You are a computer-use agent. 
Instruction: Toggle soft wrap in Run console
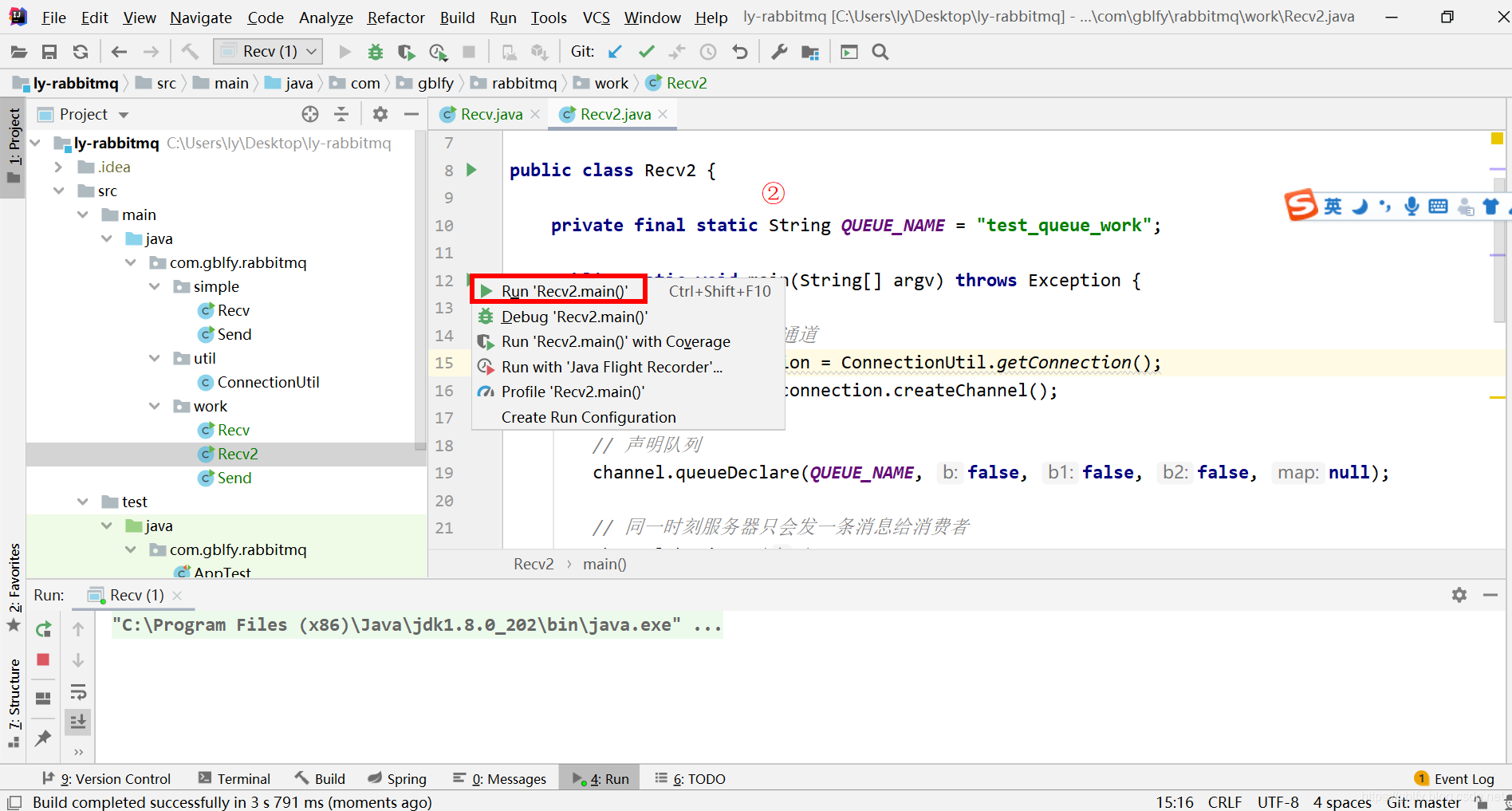click(x=78, y=691)
